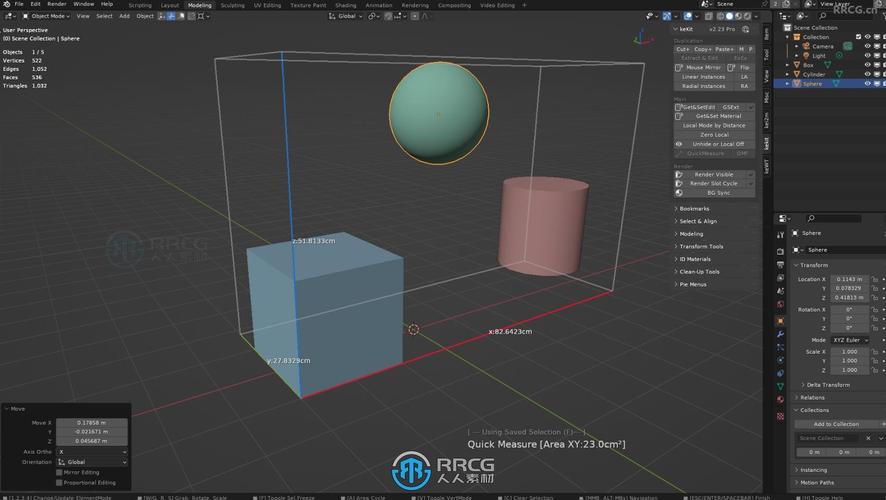The image size is (886, 500).
Task: Click the keKit settings icon beside v2.23 Pro
Action: [x=746, y=29]
